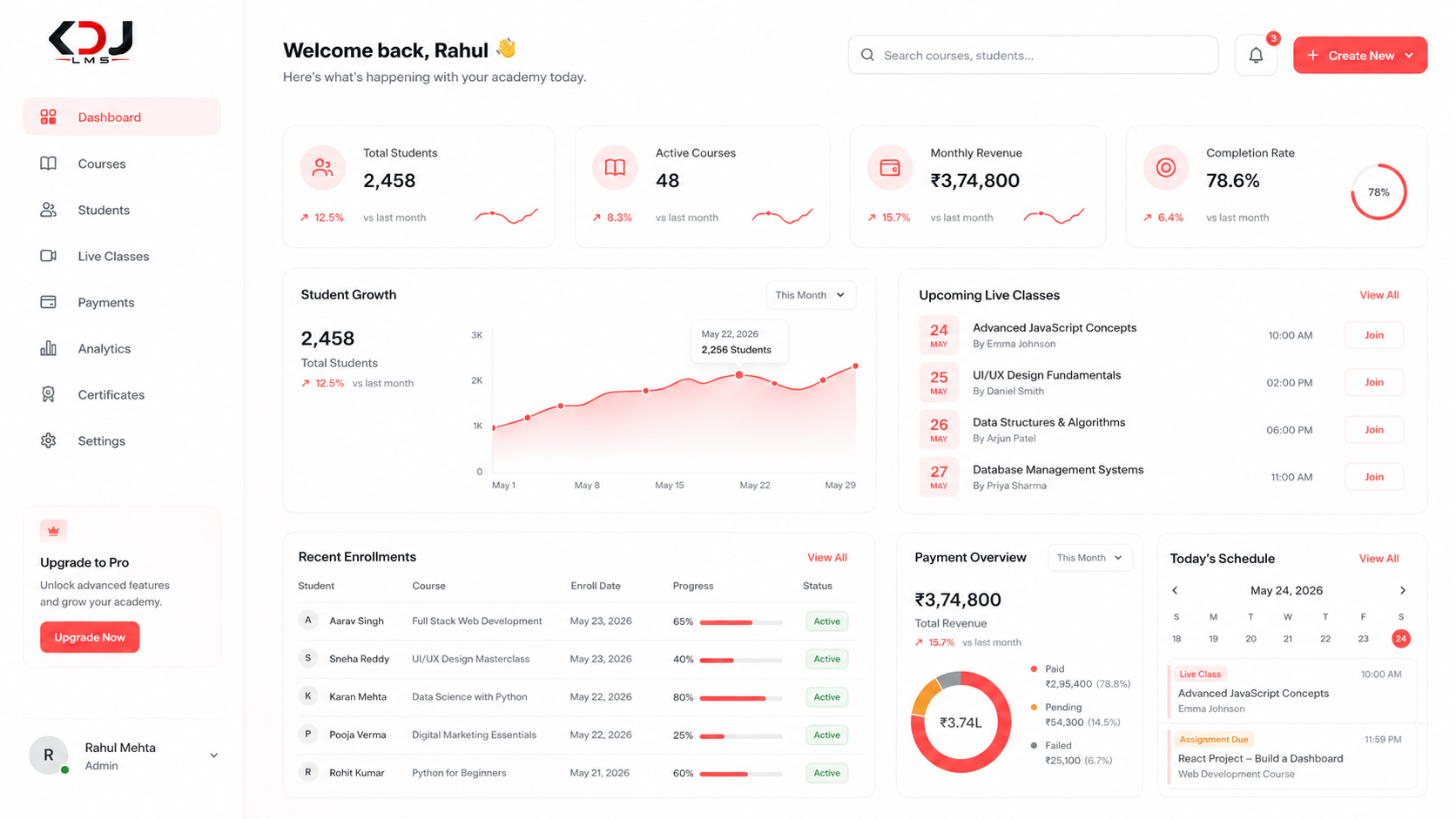This screenshot has height=819, width=1456.
Task: Click the Upgrade Now button
Action: point(90,637)
